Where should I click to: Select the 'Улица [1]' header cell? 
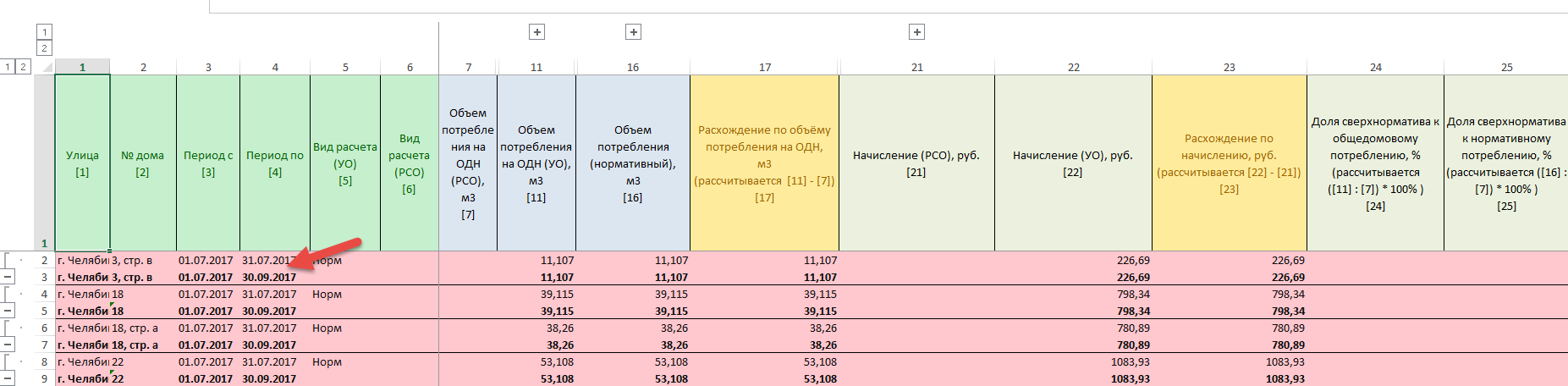[x=82, y=163]
